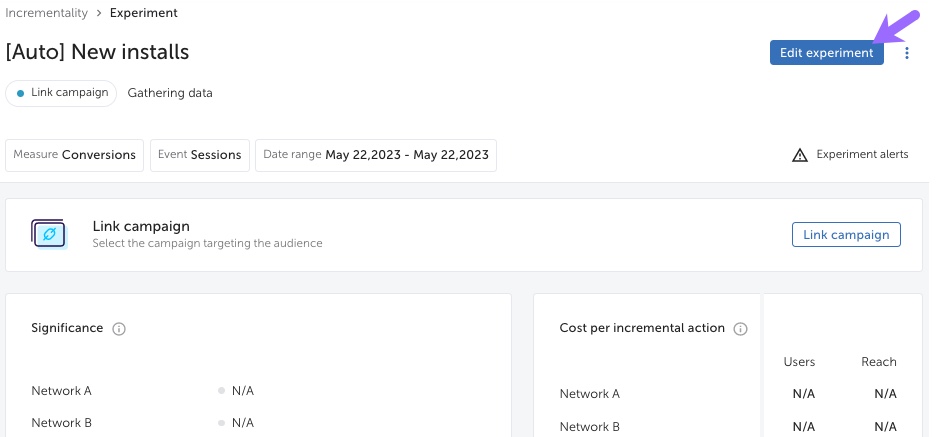Click the Reach column header
938x437 pixels.
point(879,362)
